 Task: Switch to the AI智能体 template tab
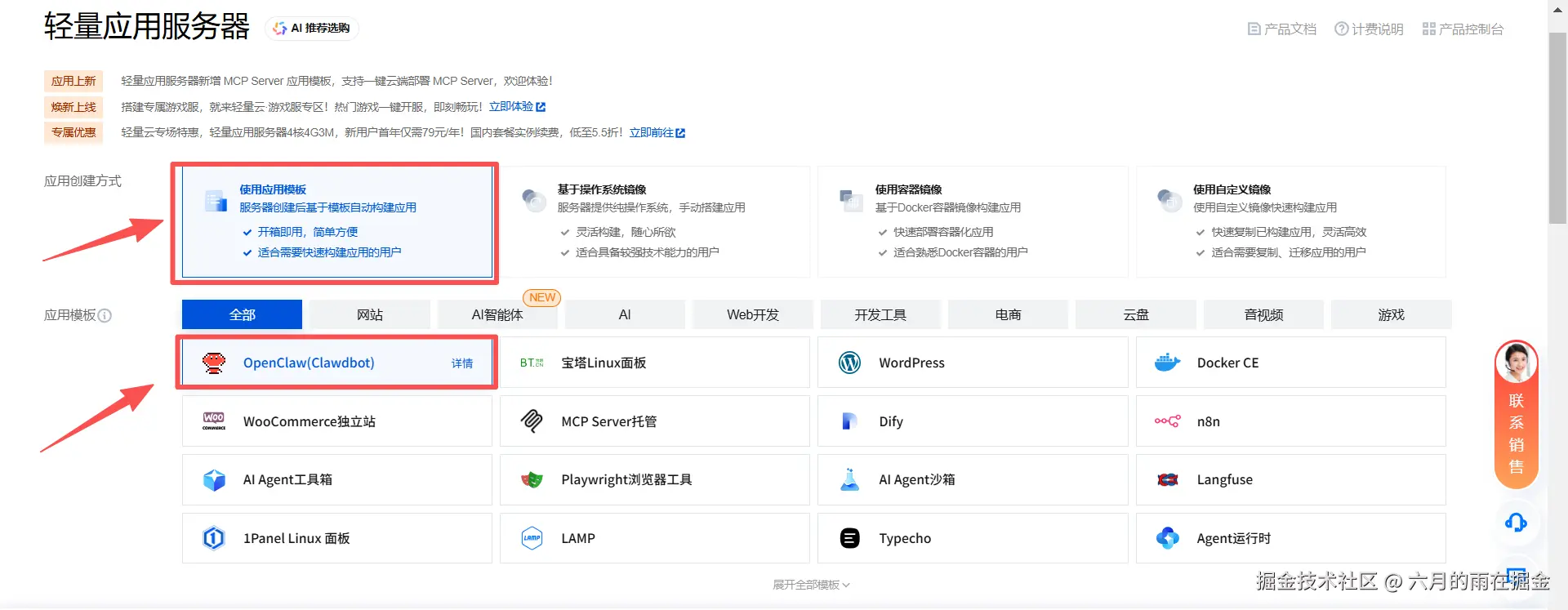click(x=497, y=314)
